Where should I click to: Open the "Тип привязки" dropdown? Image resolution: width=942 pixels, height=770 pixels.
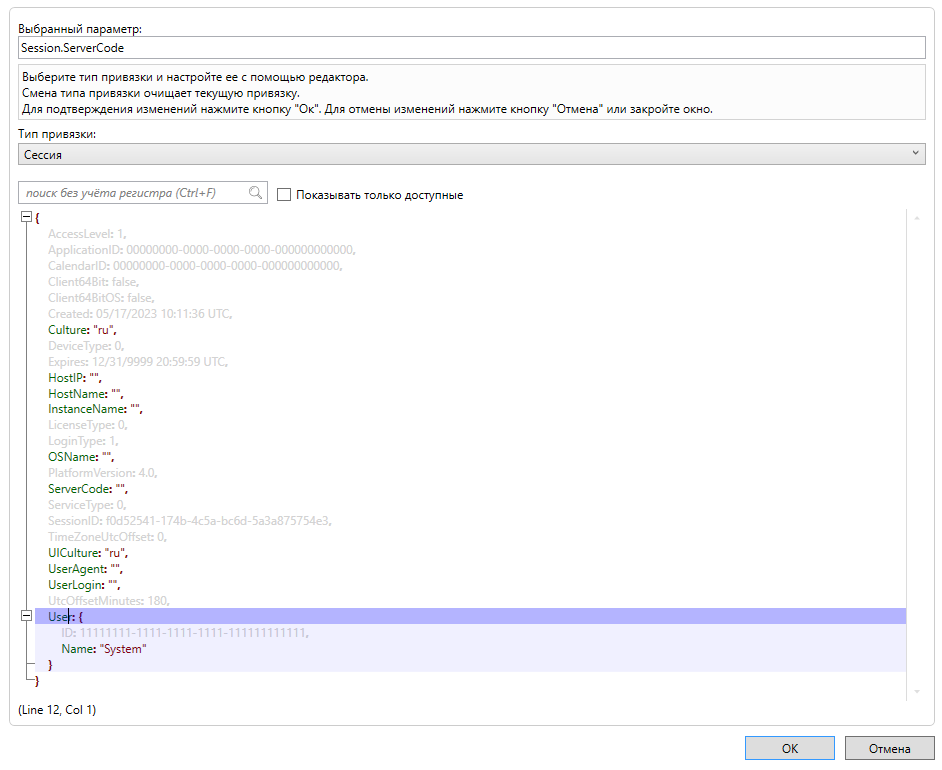471,154
